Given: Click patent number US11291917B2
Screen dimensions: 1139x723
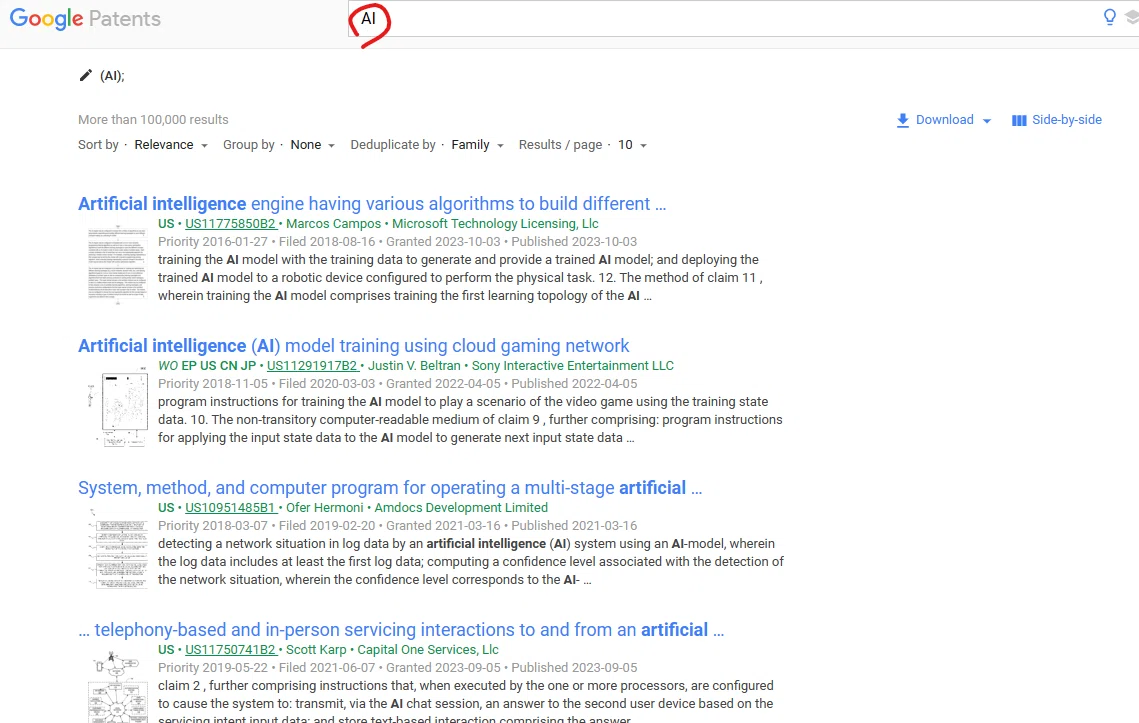Looking at the screenshot, I should point(312,365).
